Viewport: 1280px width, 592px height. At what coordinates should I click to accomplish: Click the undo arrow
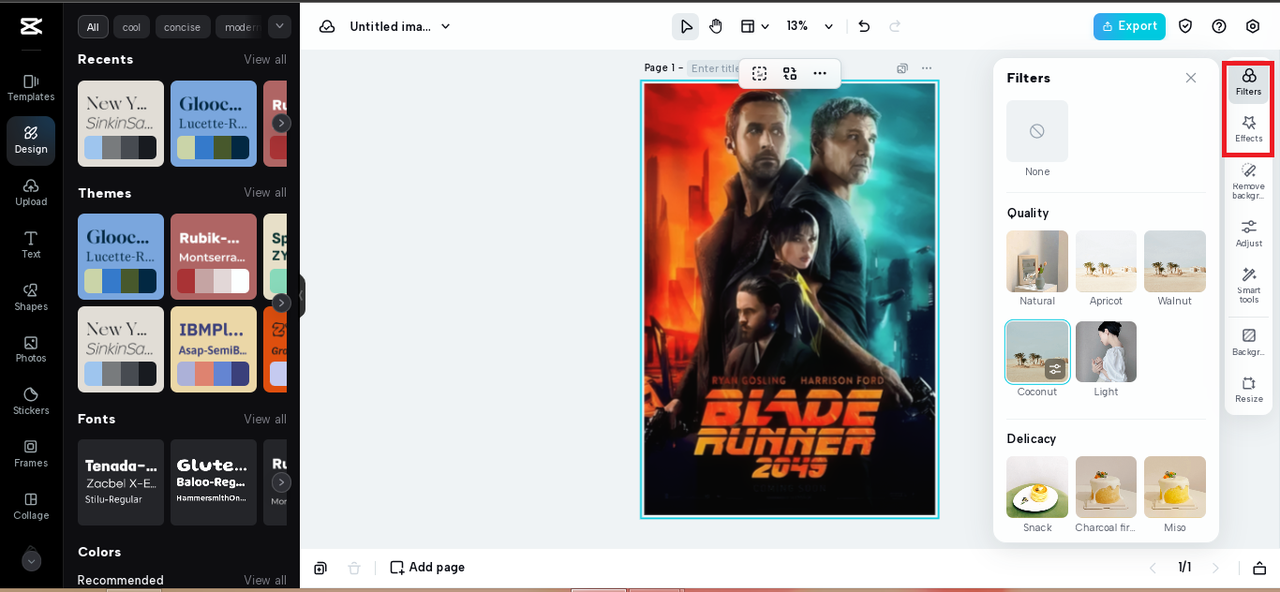[864, 26]
